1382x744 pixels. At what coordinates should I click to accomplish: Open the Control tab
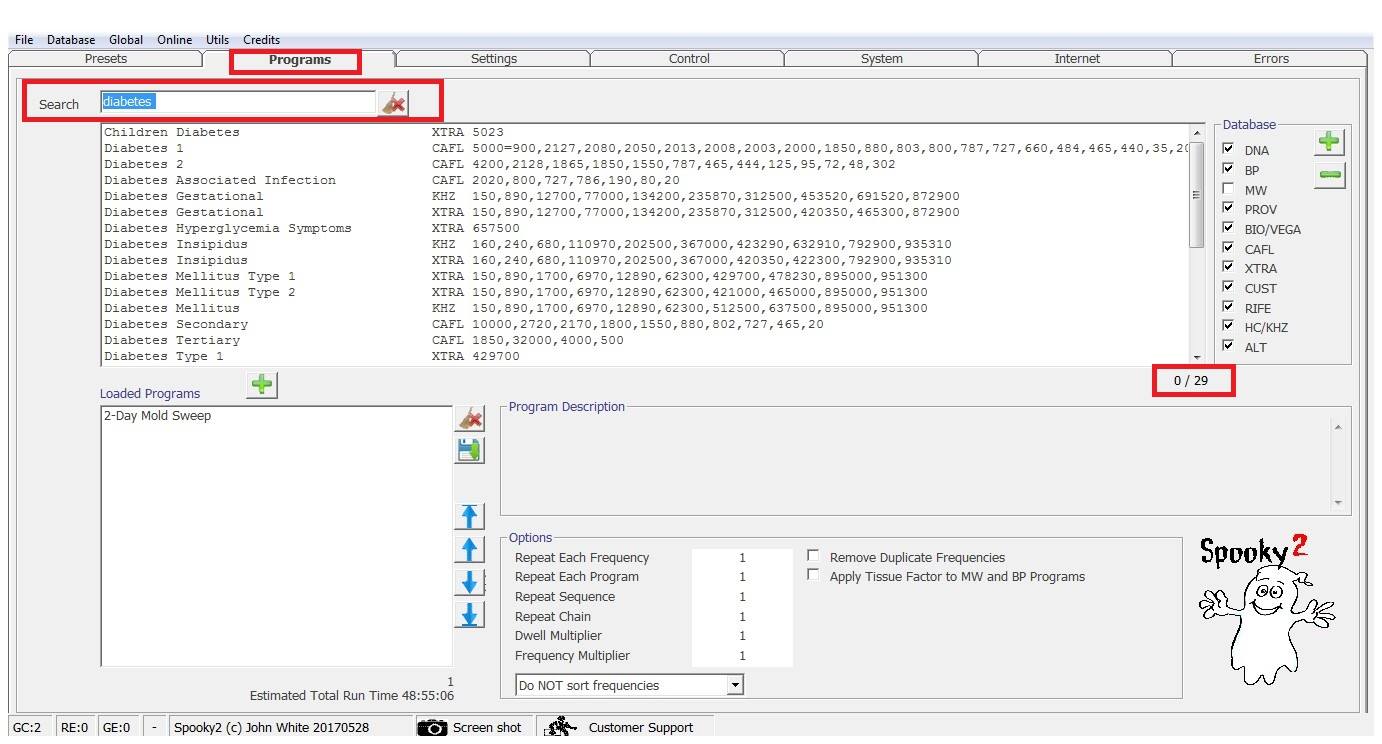689,59
